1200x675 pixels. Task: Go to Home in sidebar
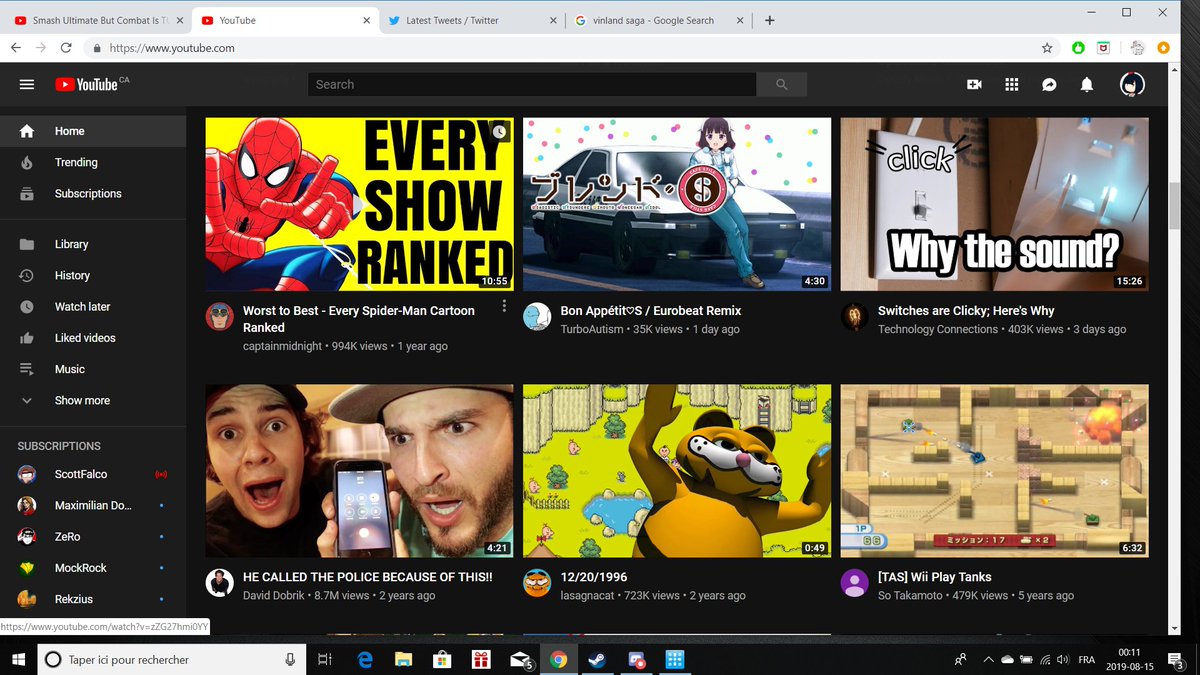[93, 131]
